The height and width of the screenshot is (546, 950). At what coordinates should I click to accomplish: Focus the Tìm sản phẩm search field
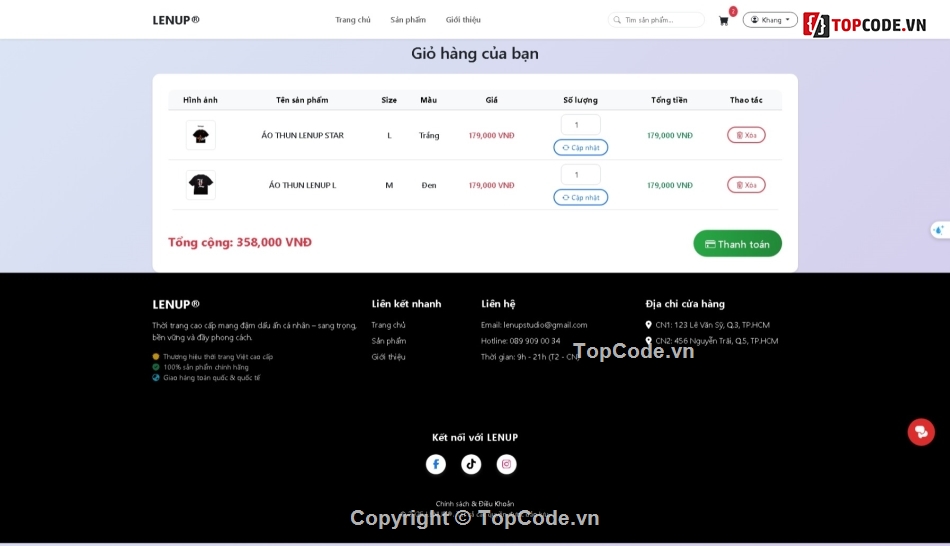pos(656,20)
